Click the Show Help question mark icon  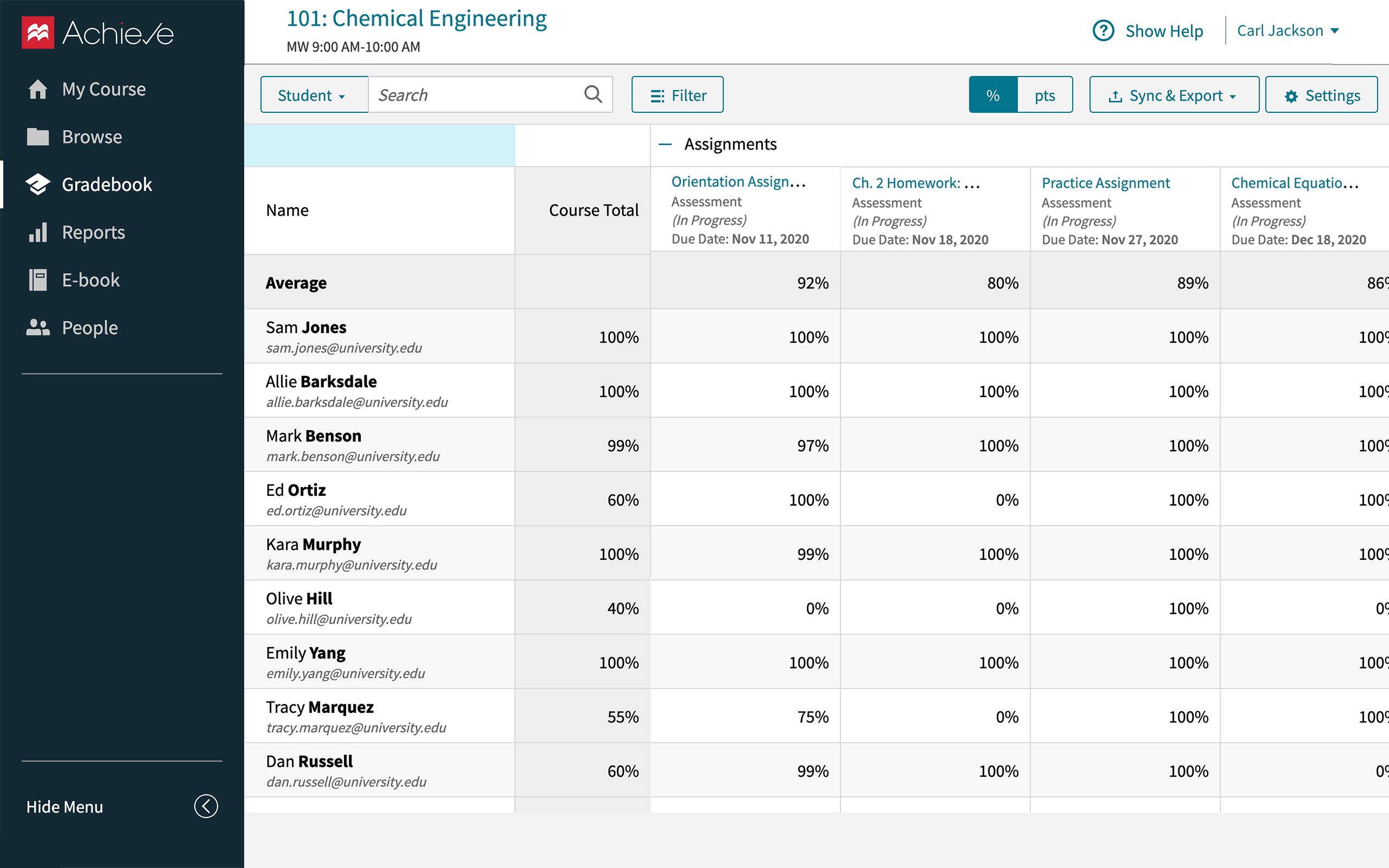(1103, 31)
